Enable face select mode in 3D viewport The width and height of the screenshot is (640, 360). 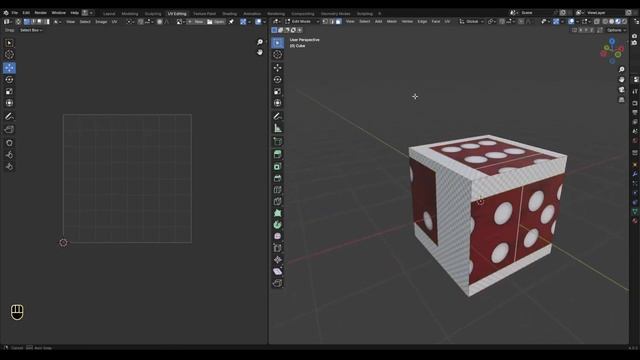[x=338, y=21]
